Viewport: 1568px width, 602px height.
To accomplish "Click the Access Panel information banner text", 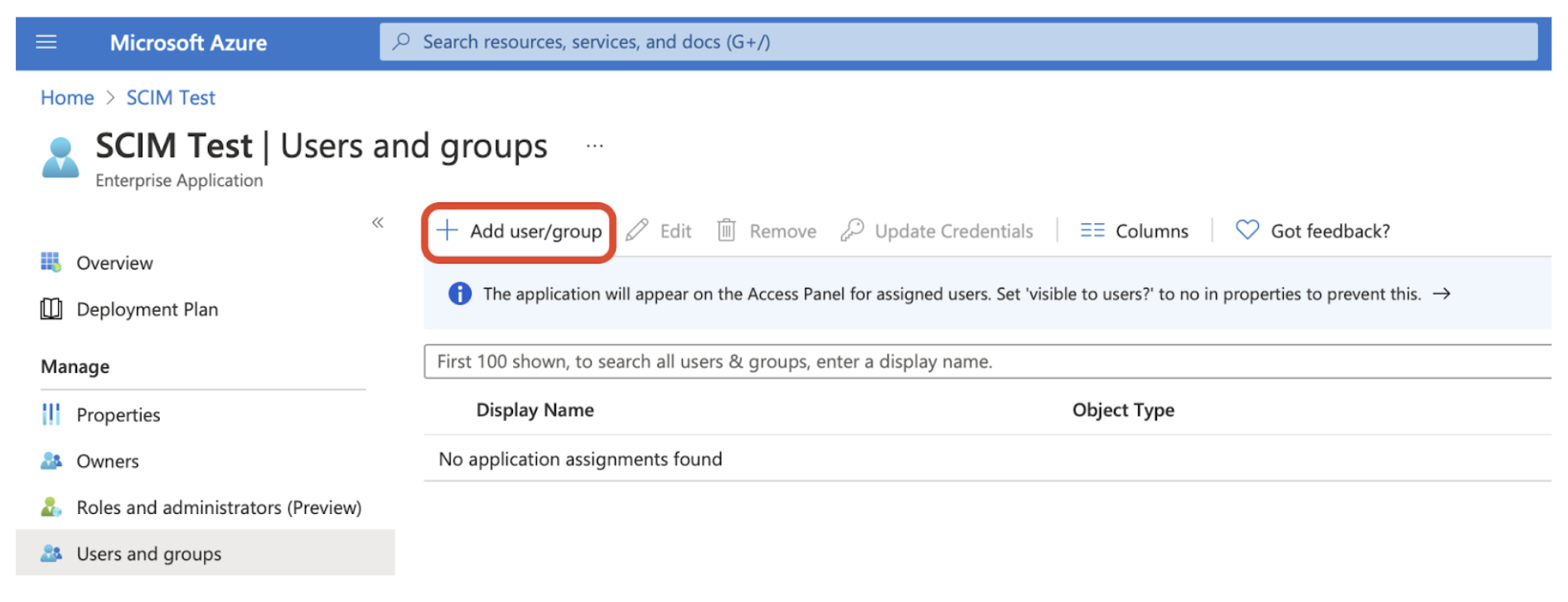I will pos(951,294).
